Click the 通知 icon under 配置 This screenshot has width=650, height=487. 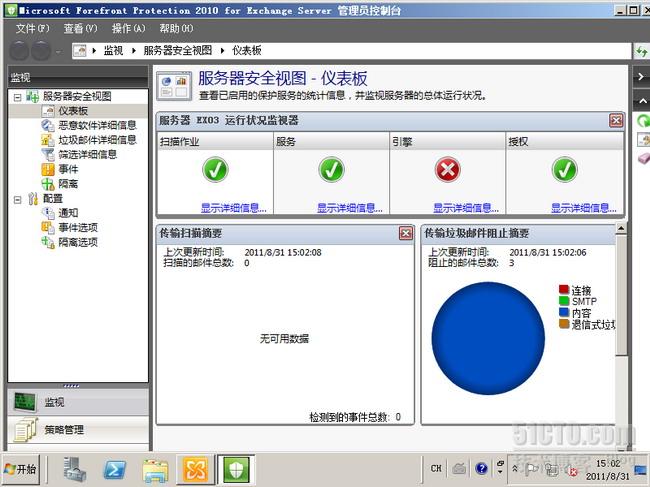(x=48, y=213)
